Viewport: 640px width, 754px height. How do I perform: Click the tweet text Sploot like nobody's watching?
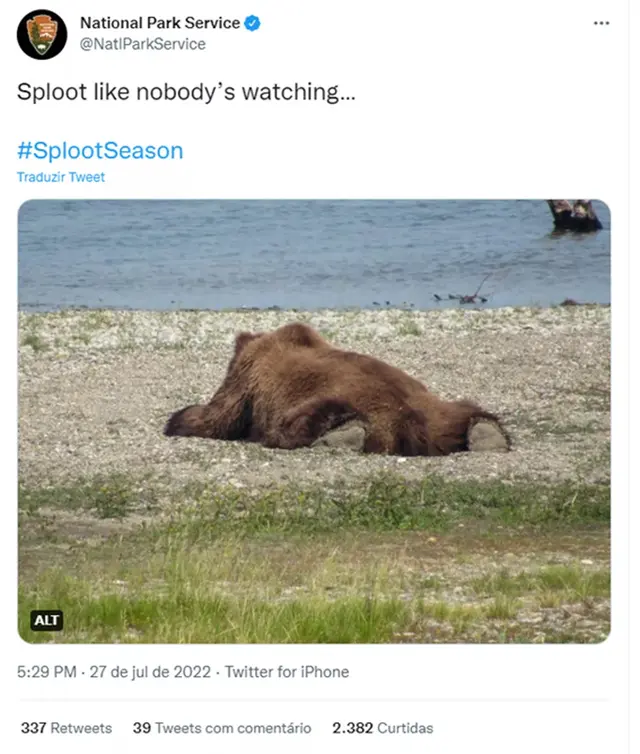click(186, 92)
